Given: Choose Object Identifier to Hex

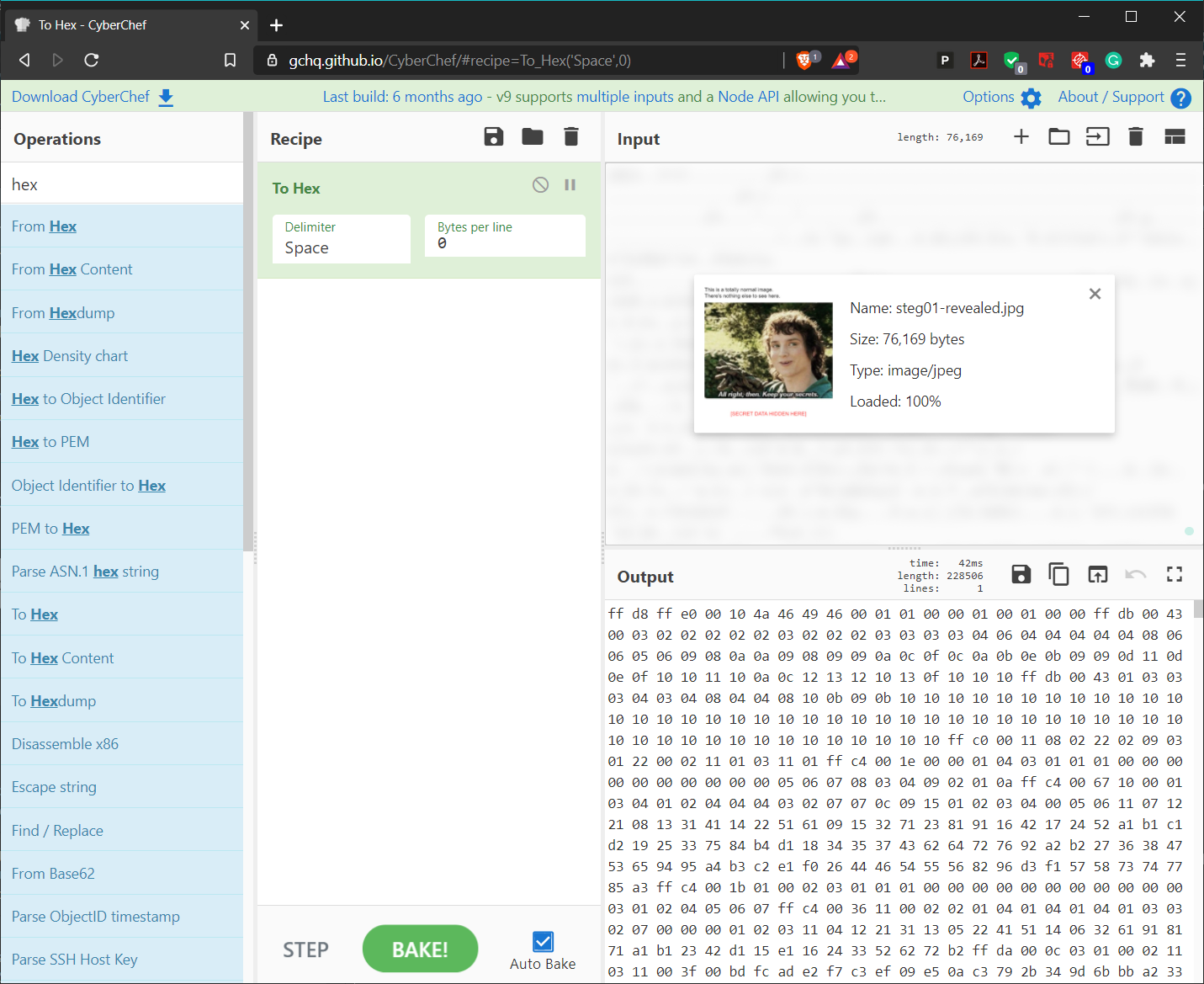Looking at the screenshot, I should click(122, 486).
